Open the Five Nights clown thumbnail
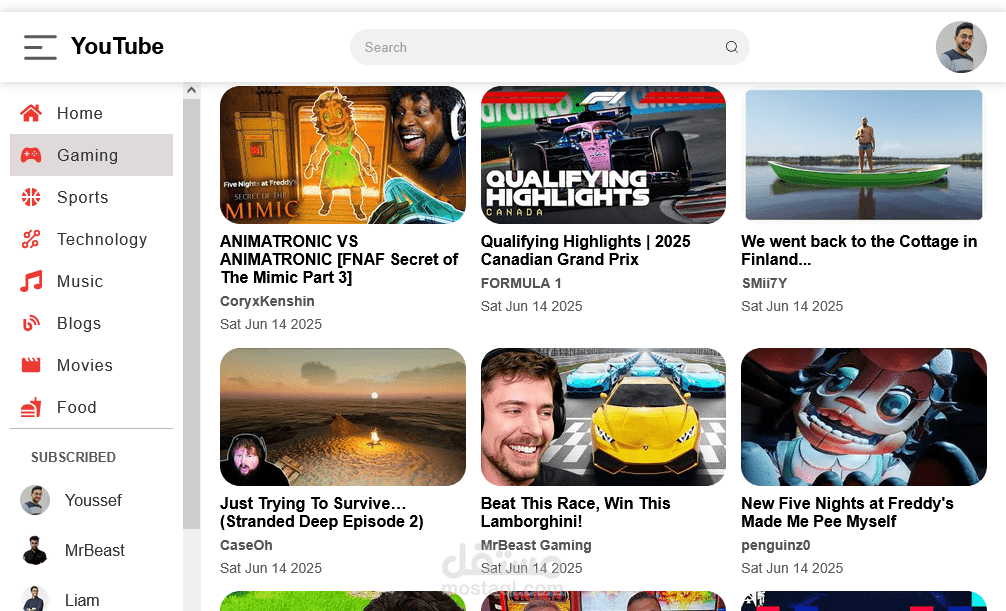 [x=864, y=417]
